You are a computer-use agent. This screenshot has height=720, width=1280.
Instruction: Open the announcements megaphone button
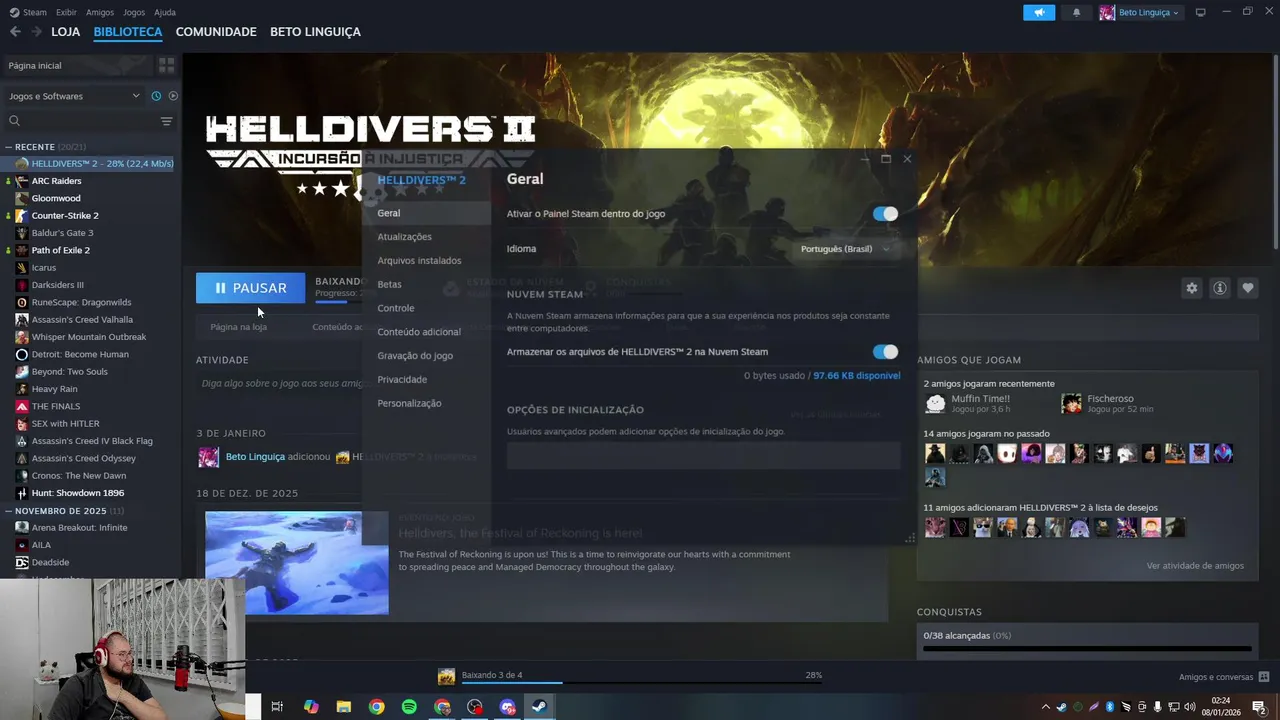pos(1039,12)
